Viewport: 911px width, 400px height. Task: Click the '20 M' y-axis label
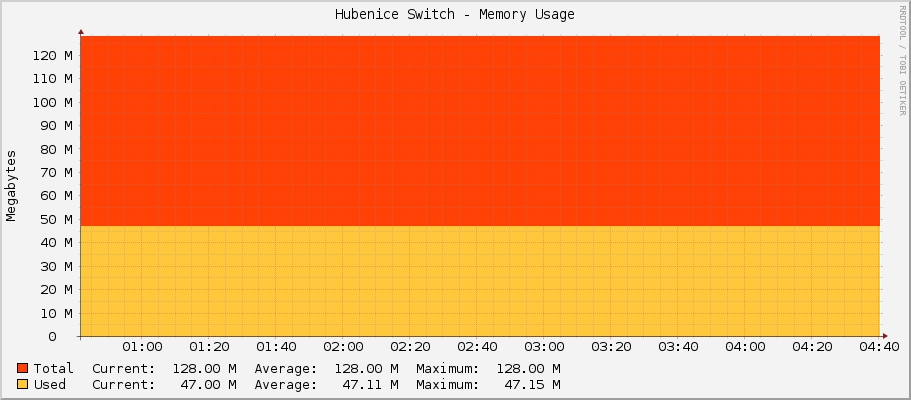tap(56, 290)
